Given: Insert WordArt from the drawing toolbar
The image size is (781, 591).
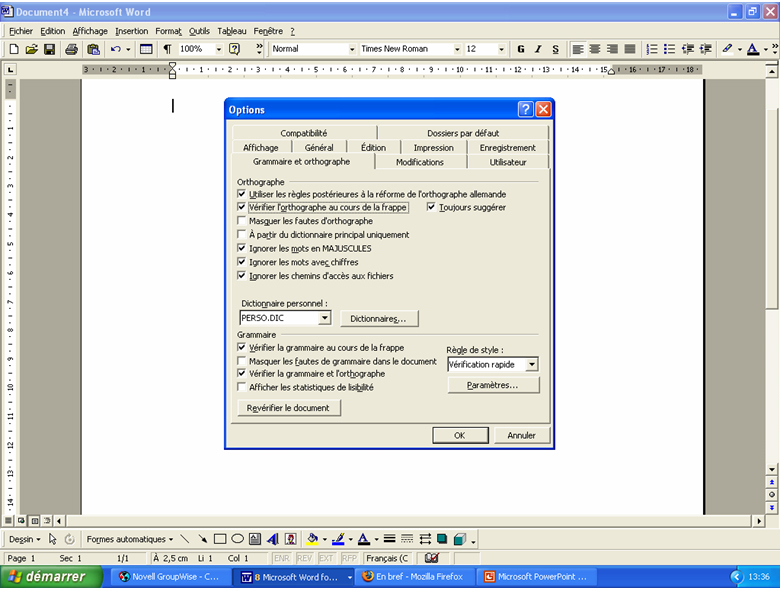Looking at the screenshot, I should [273, 539].
